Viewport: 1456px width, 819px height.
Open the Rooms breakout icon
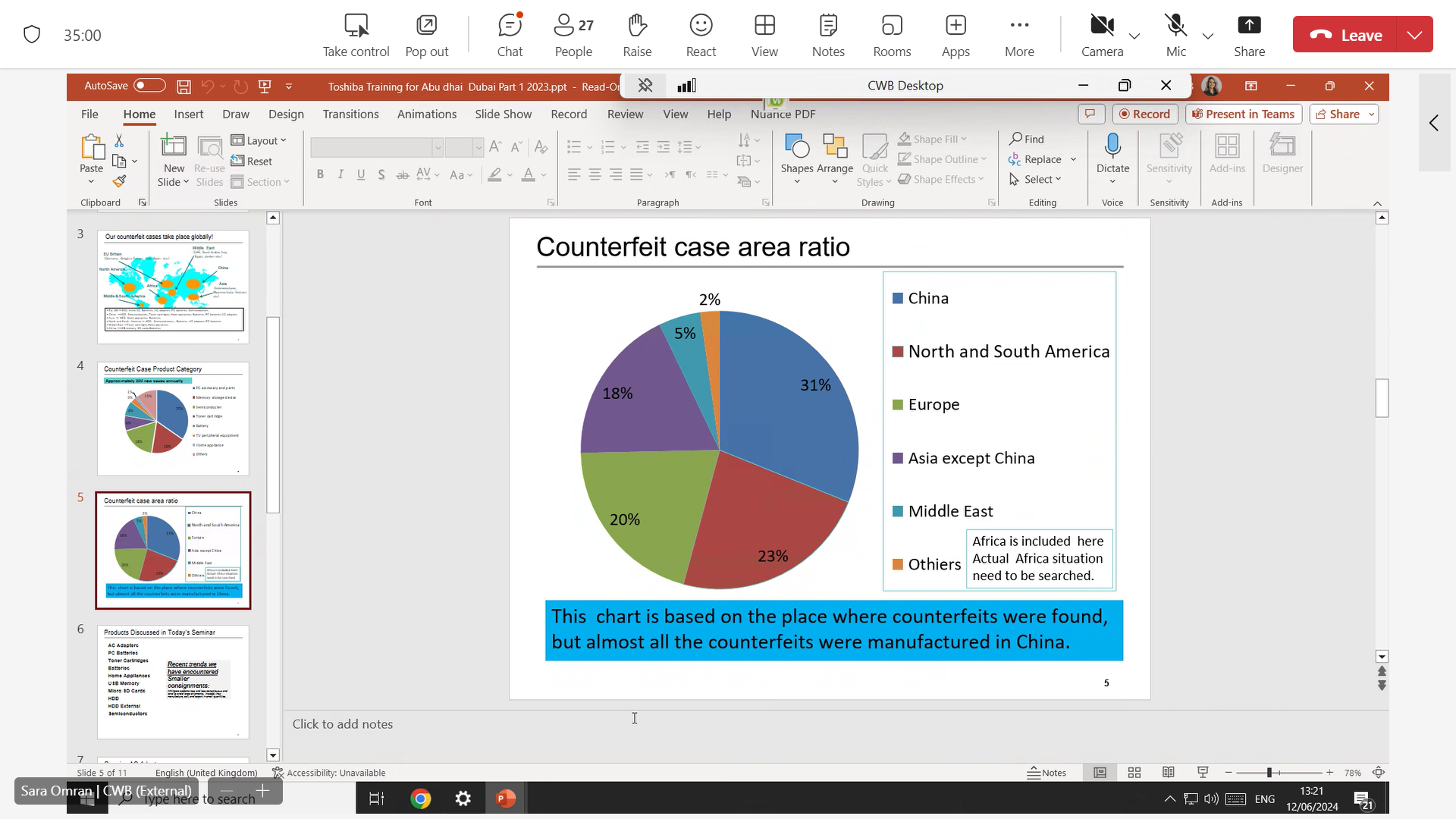[892, 35]
